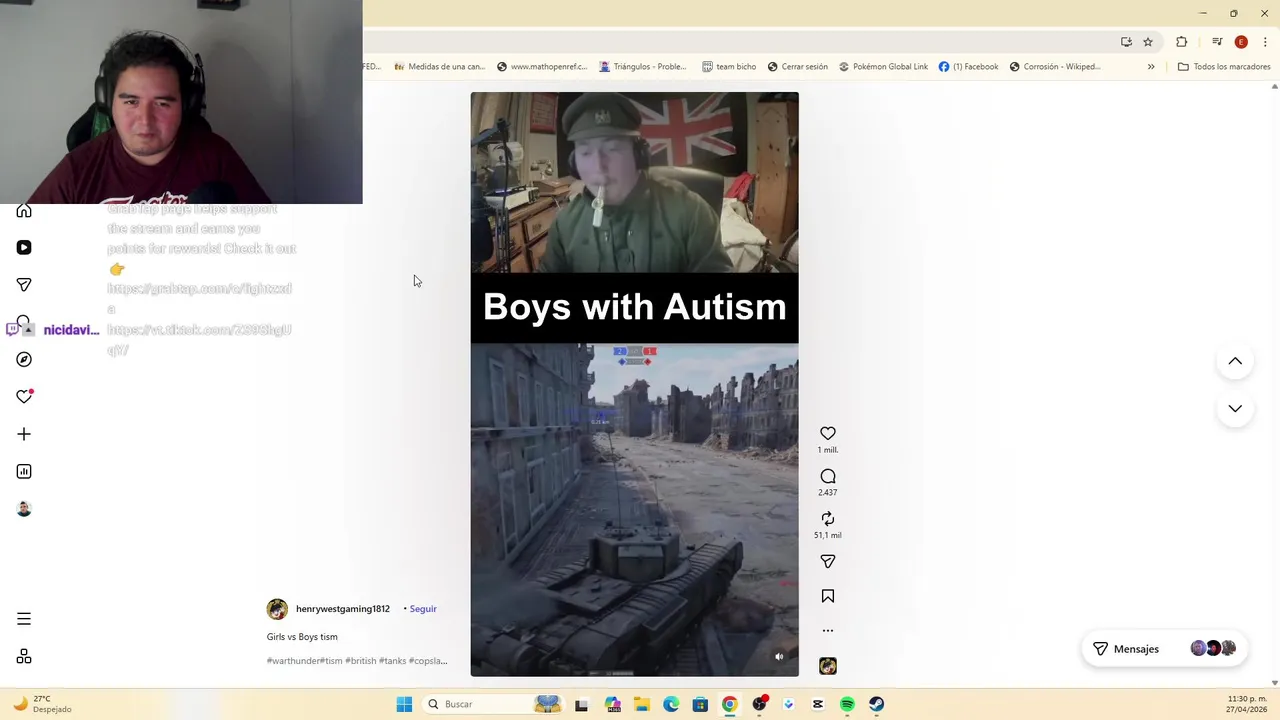Click the taskbar Buscar search field
The height and width of the screenshot is (720, 1280).
click(493, 704)
